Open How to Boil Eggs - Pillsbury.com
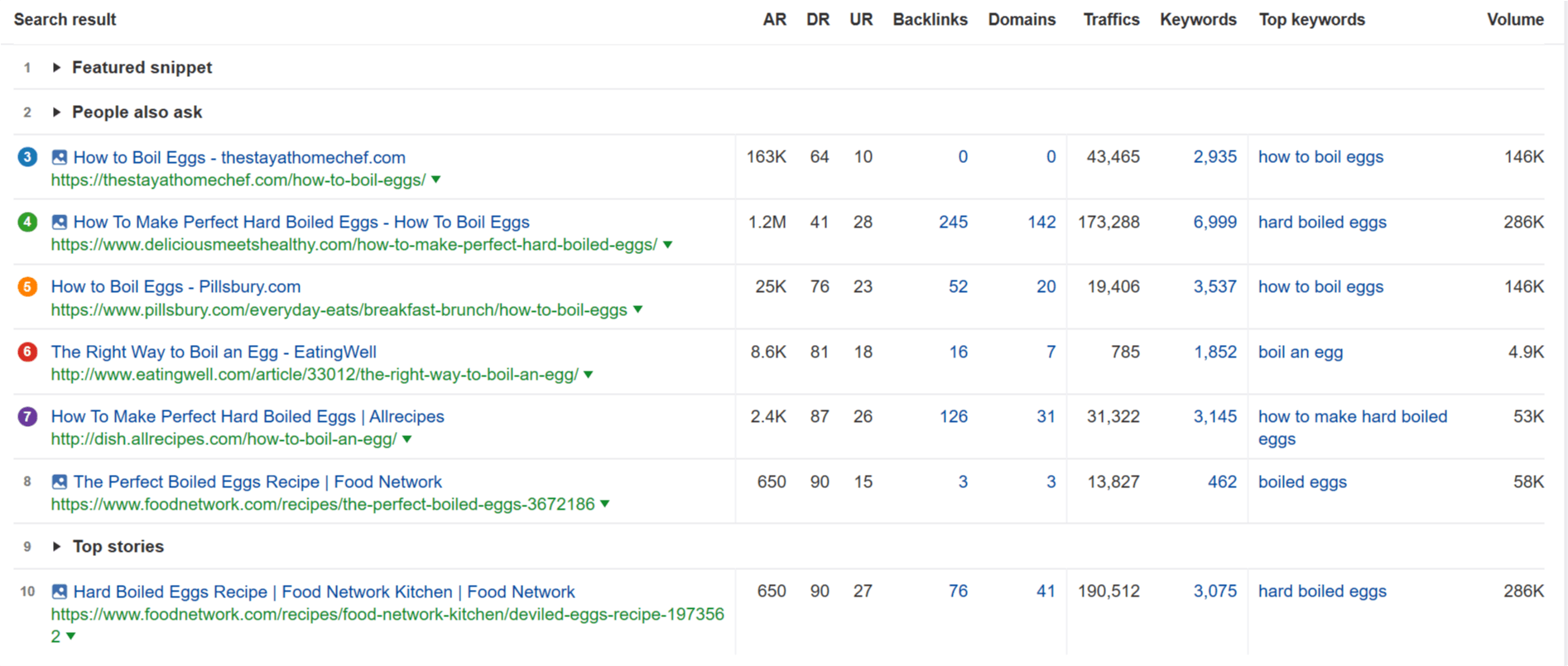1568x666 pixels. click(176, 286)
